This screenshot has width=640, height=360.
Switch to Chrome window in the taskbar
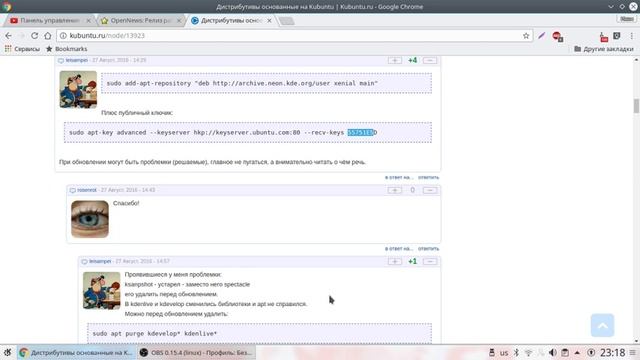[x=76, y=352]
